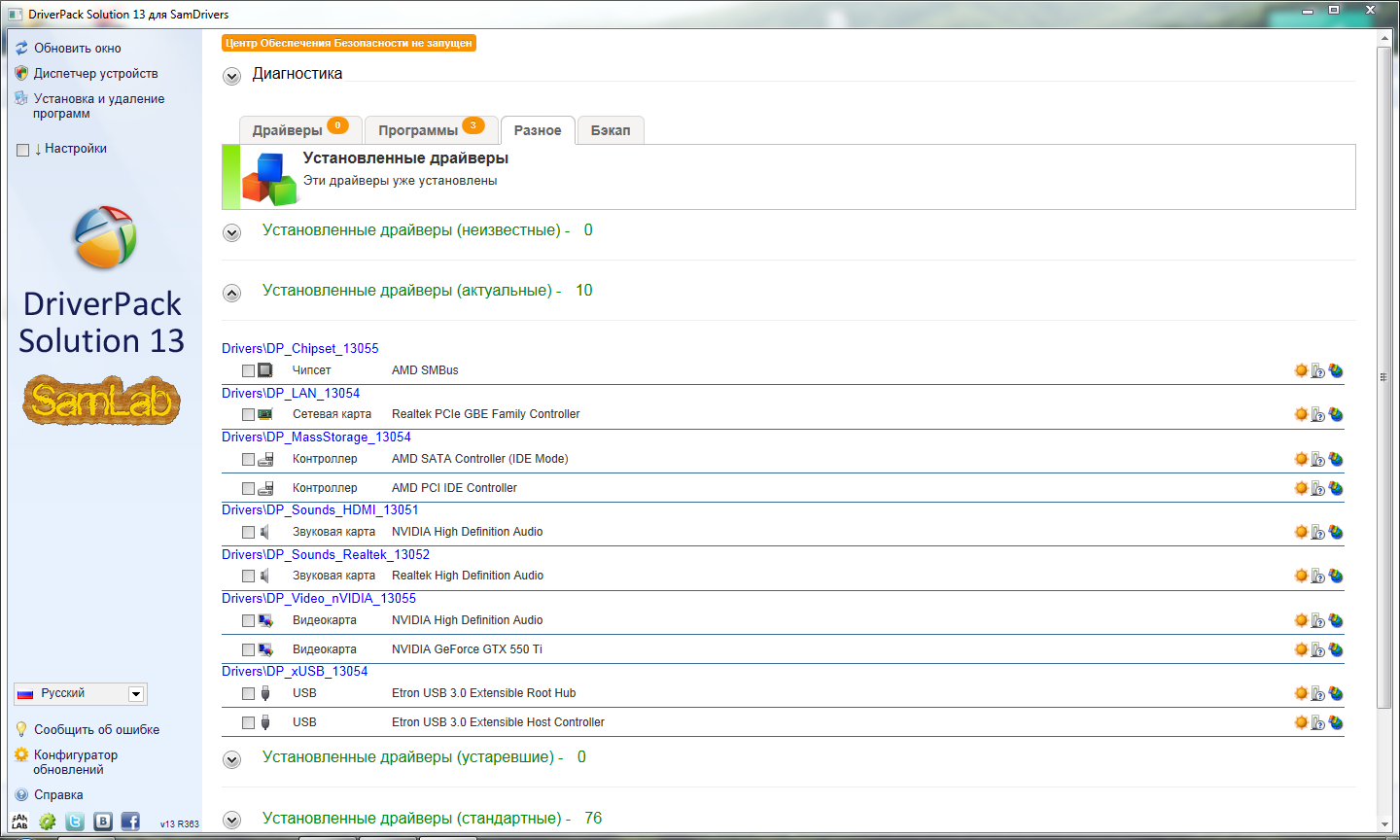Click device help icon for Realtek PCIe GBE
The image size is (1400, 840).
click(1318, 415)
